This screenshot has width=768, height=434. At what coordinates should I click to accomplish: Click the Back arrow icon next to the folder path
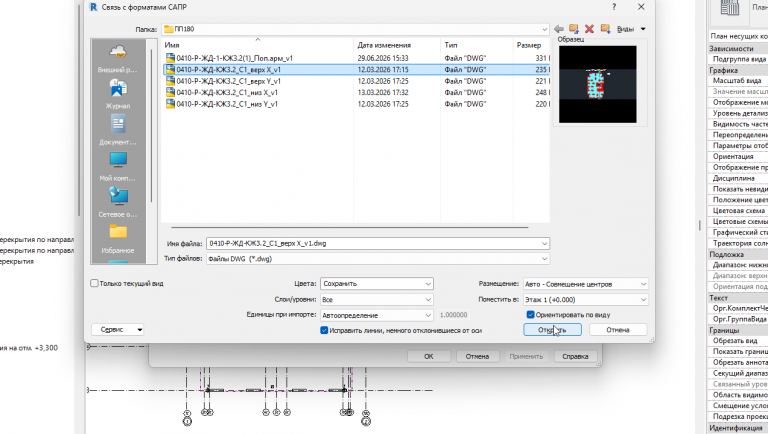click(x=558, y=29)
